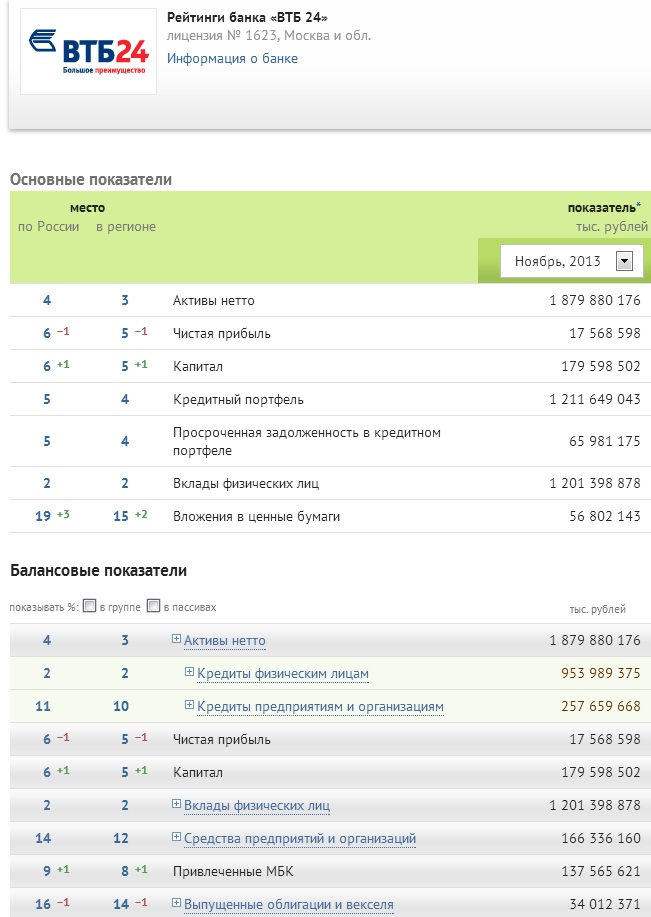Follow the Кредиты предприятиям и организациям link
This screenshot has width=651, height=917.
pyautogui.click(x=320, y=707)
